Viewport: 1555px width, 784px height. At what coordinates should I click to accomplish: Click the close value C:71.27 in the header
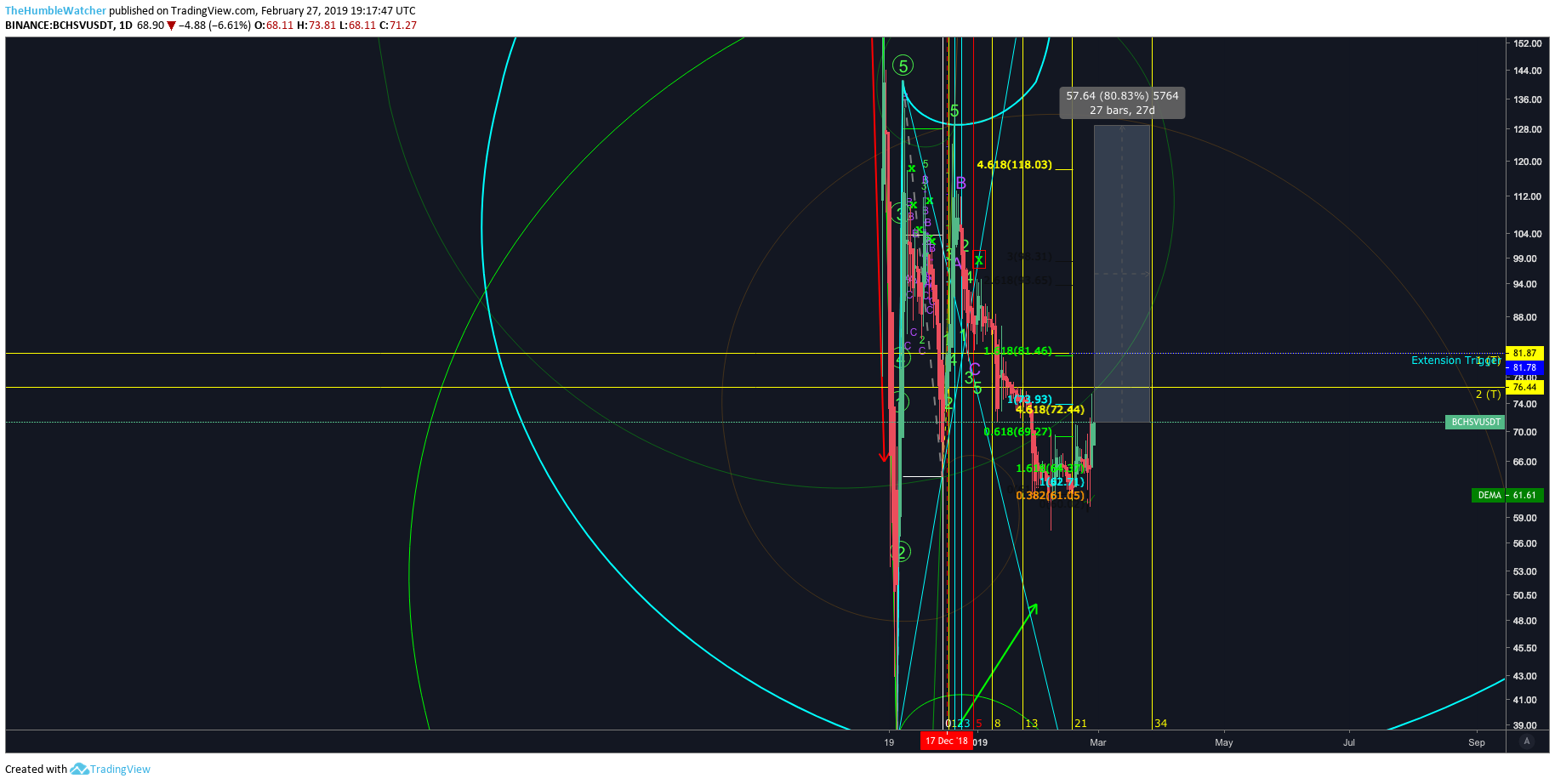click(398, 26)
